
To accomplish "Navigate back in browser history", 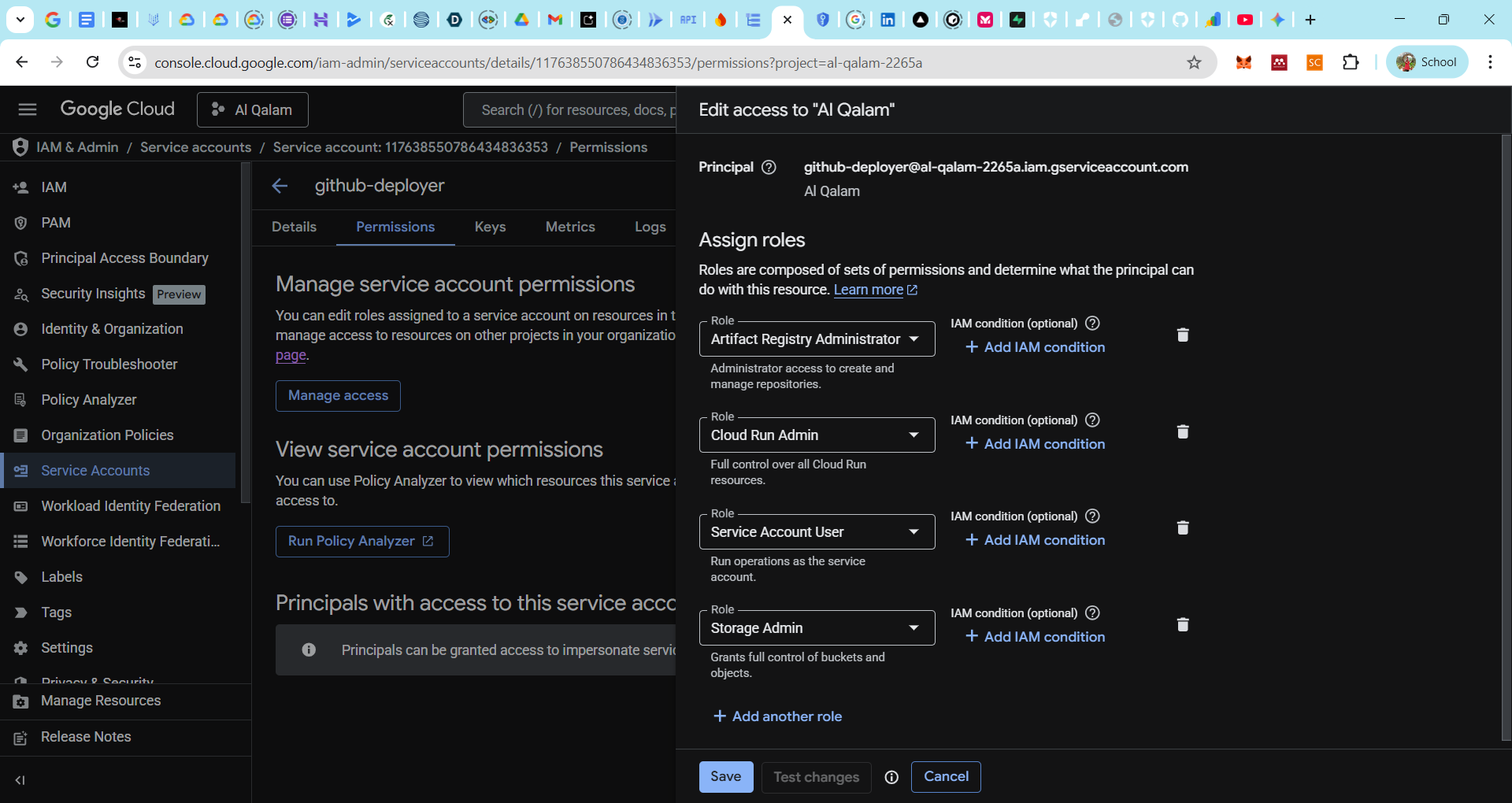I will click(x=22, y=62).
